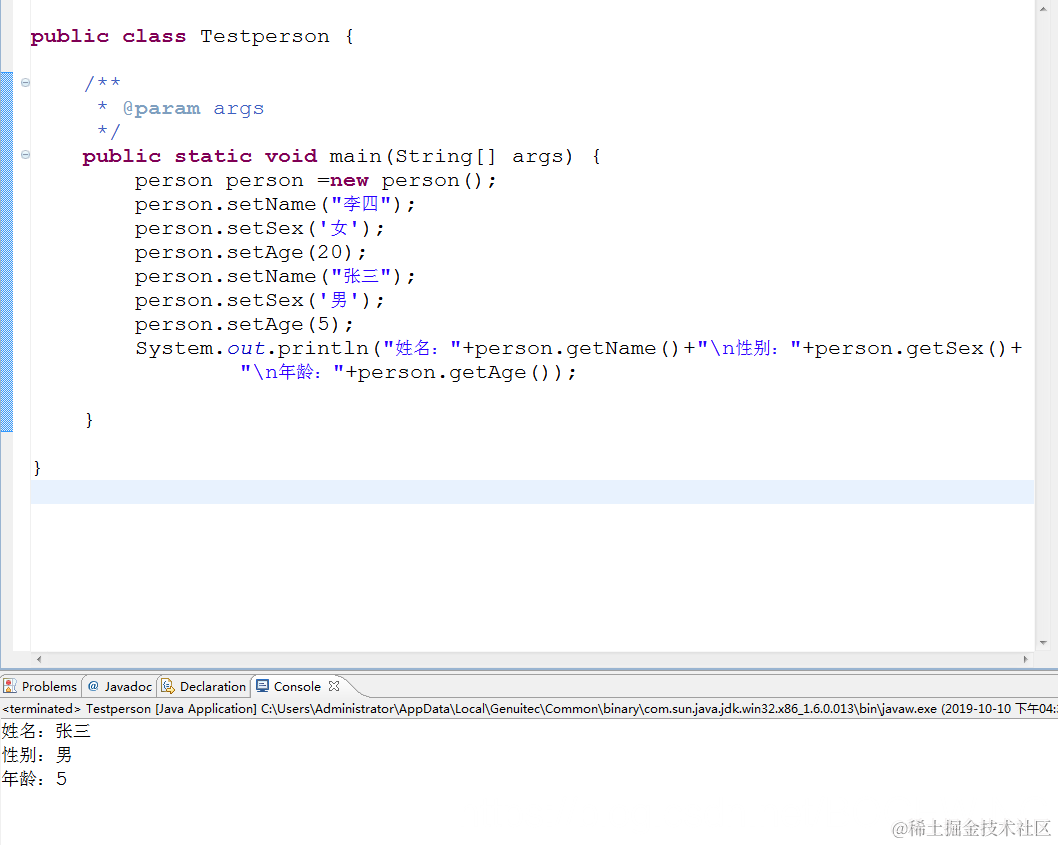Click the line person.setName("李四")
The width and height of the screenshot is (1058, 845).
275,204
